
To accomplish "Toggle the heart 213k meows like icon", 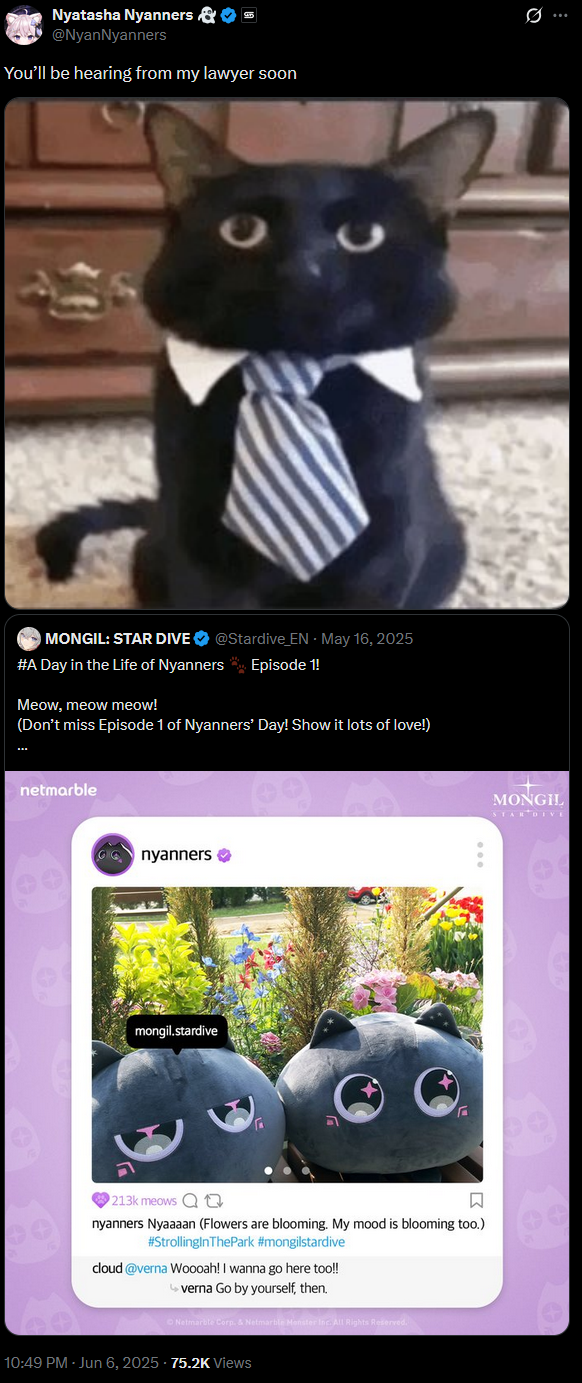I will (100, 1200).
